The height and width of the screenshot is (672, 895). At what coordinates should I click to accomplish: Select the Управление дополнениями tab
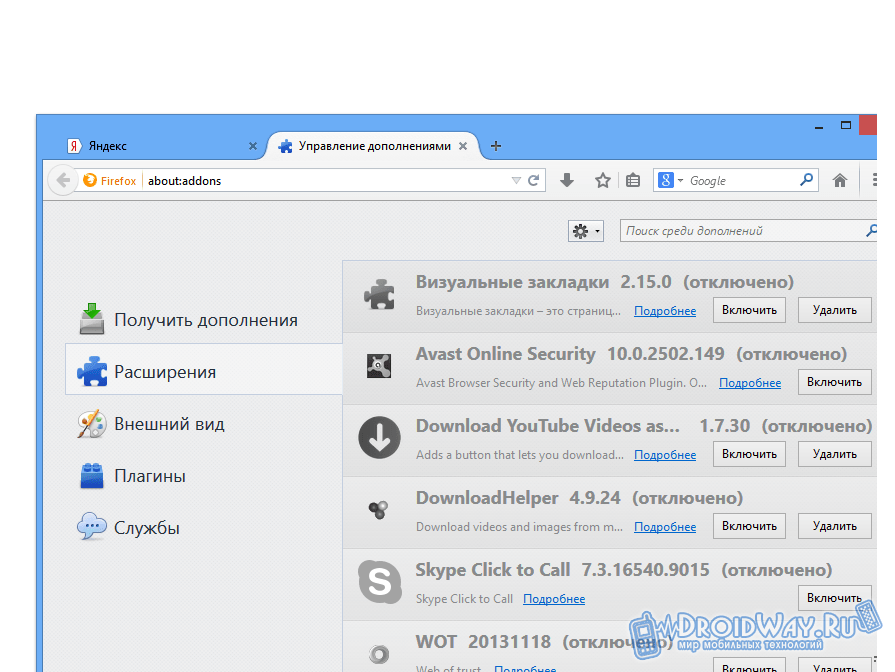click(x=374, y=146)
